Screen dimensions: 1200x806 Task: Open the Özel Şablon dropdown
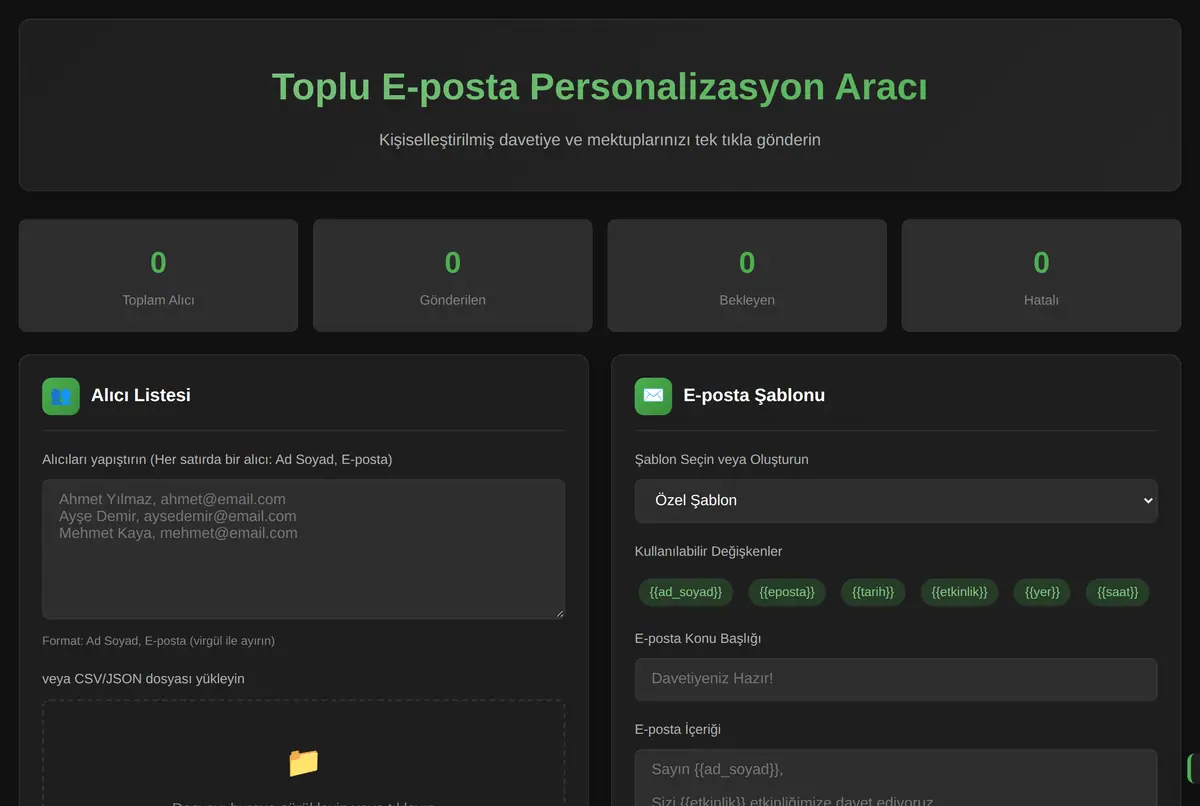coord(896,500)
